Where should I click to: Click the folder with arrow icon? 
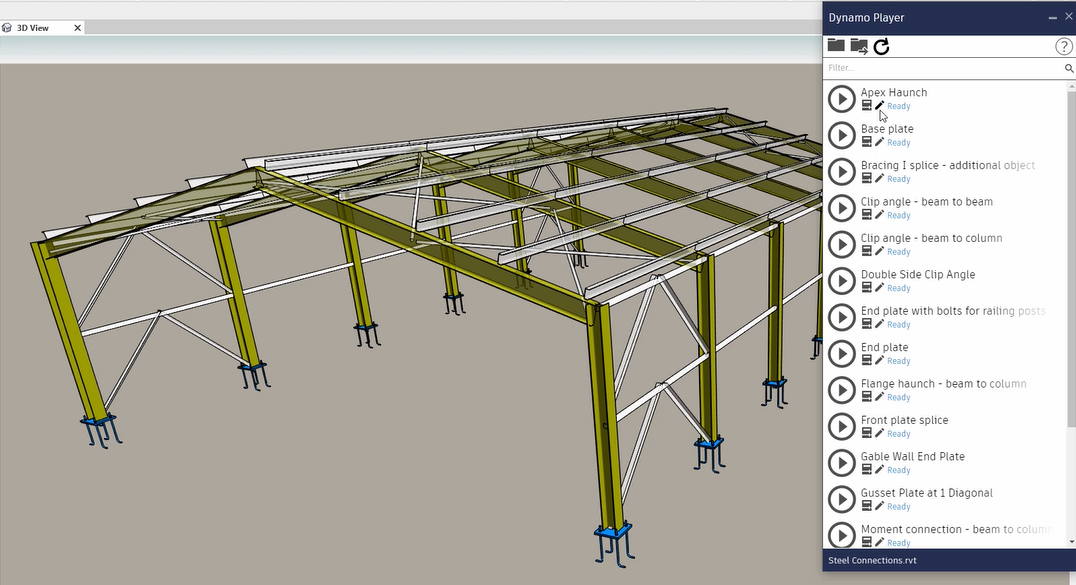tap(859, 46)
